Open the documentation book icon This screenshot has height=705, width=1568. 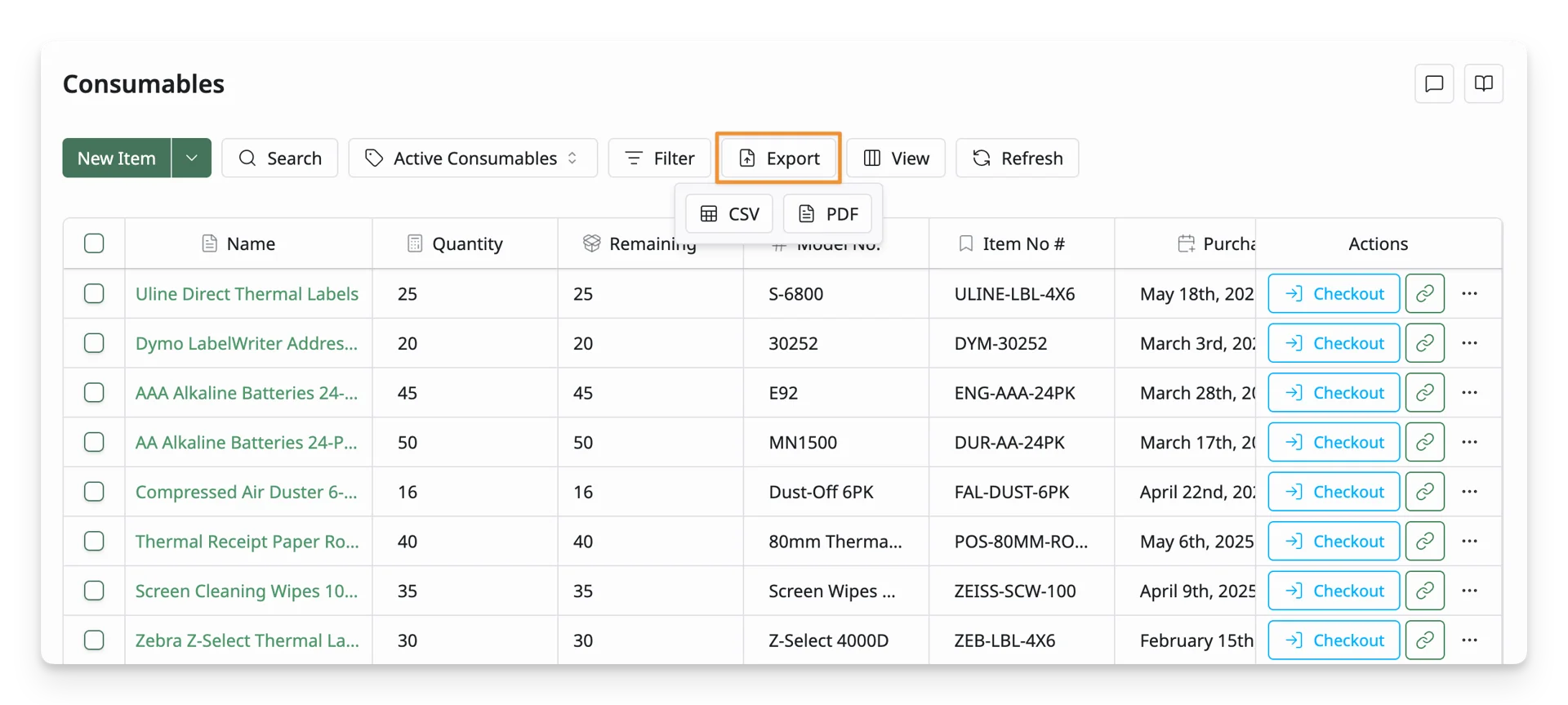[x=1484, y=83]
